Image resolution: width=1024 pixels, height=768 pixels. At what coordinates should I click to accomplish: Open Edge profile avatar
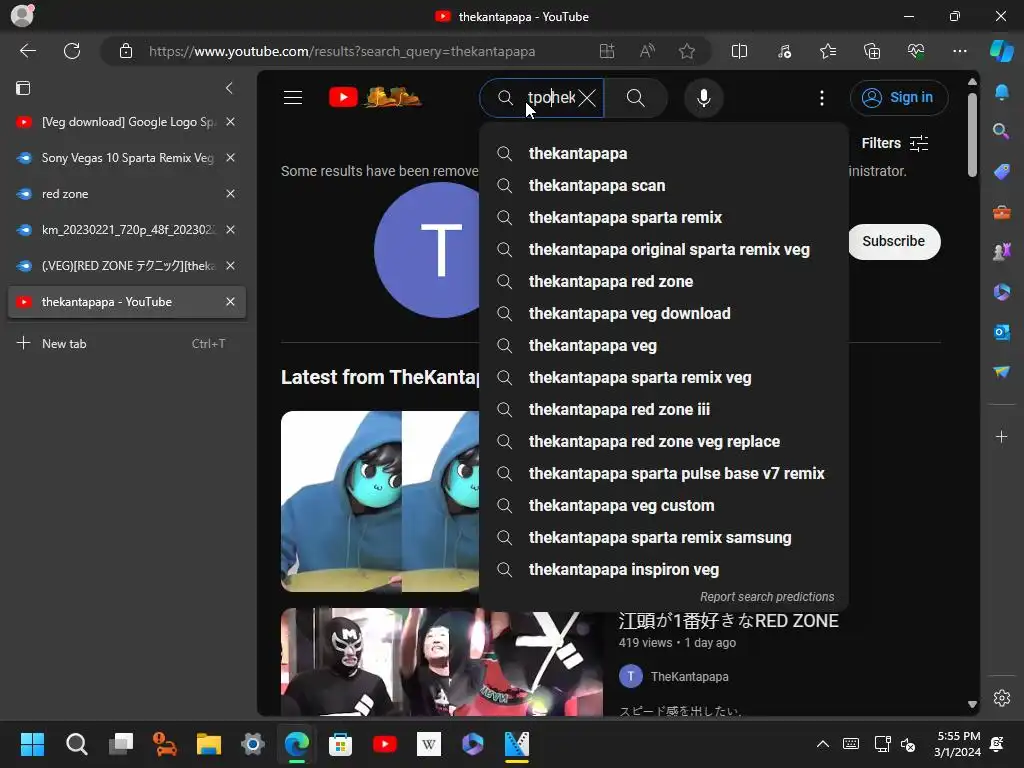tap(22, 16)
